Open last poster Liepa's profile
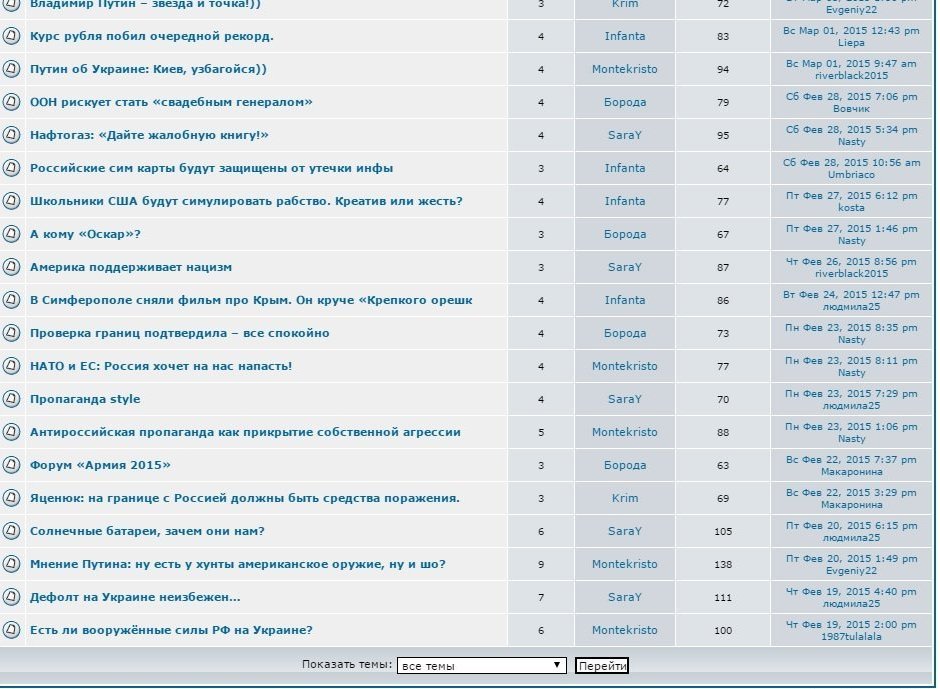The width and height of the screenshot is (940, 689). point(851,43)
